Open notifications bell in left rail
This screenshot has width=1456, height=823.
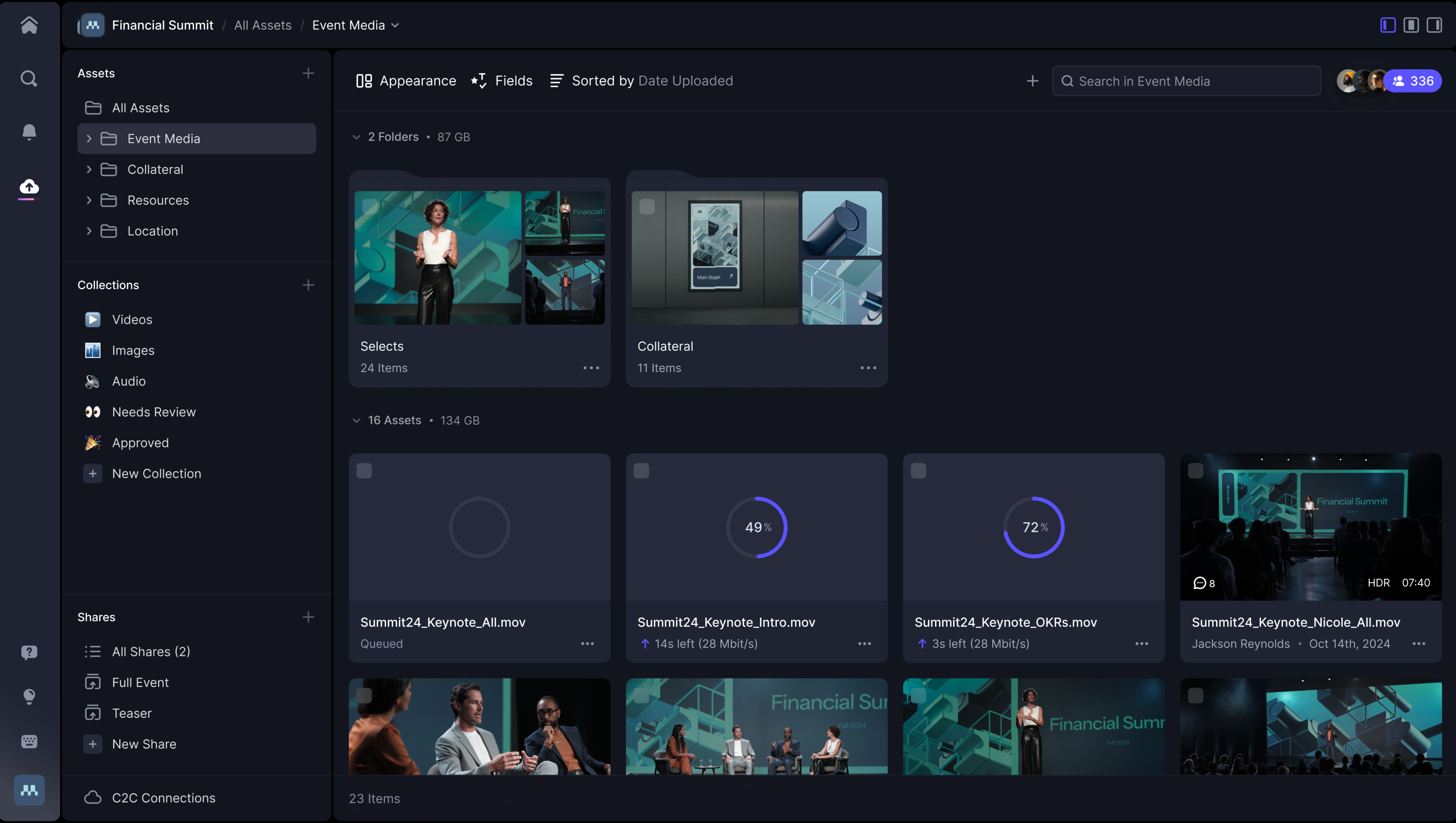click(29, 132)
